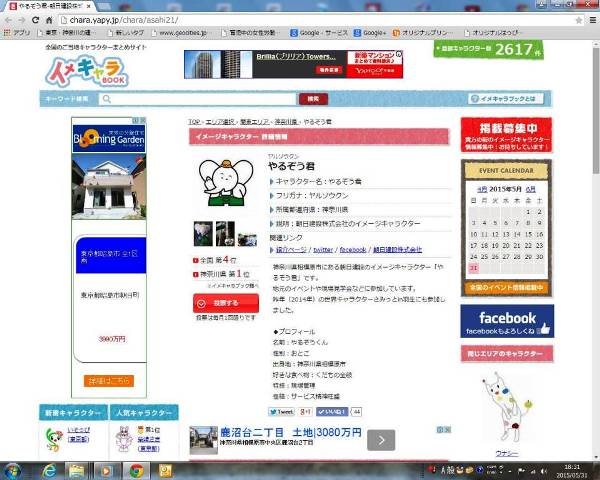600x480 pixels.
Task: Click the Kanumadai land ad title
Action: point(291,433)
